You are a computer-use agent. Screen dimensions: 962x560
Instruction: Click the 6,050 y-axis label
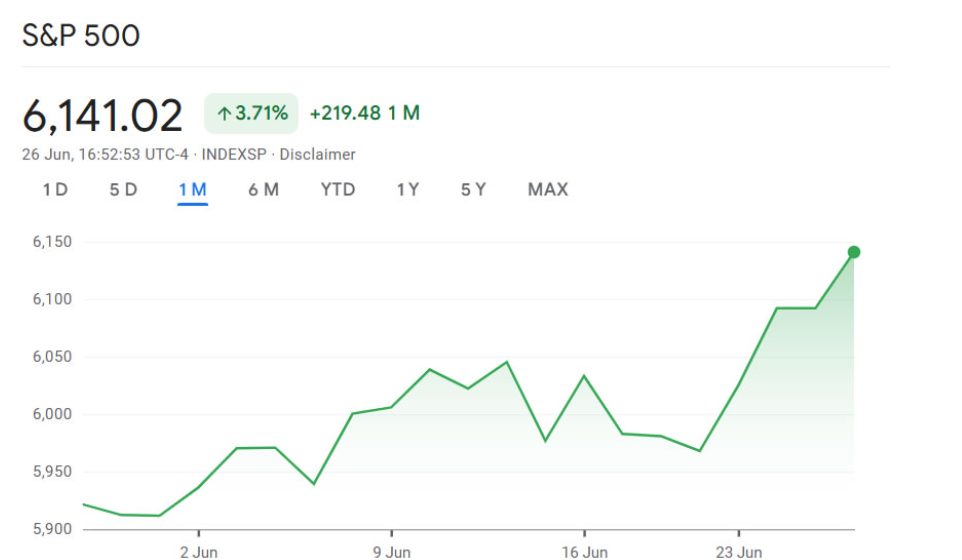tap(52, 357)
